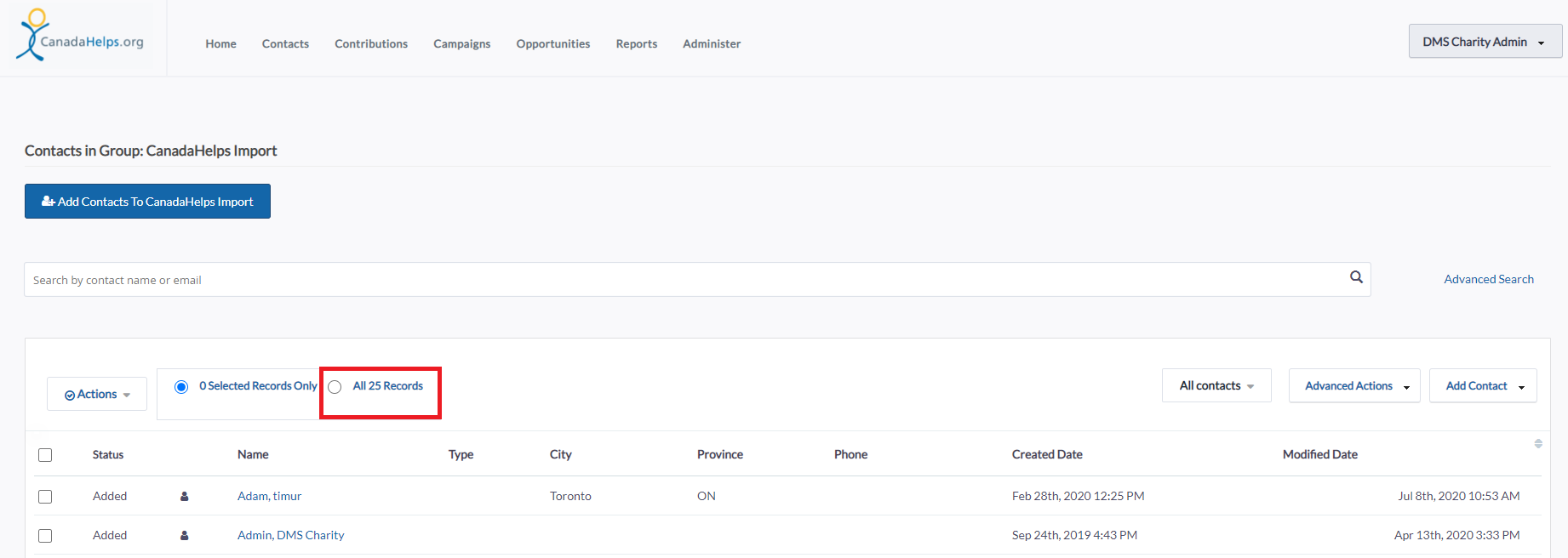This screenshot has width=1568, height=558.
Task: Select All 25 Records radio button
Action: [x=335, y=387]
